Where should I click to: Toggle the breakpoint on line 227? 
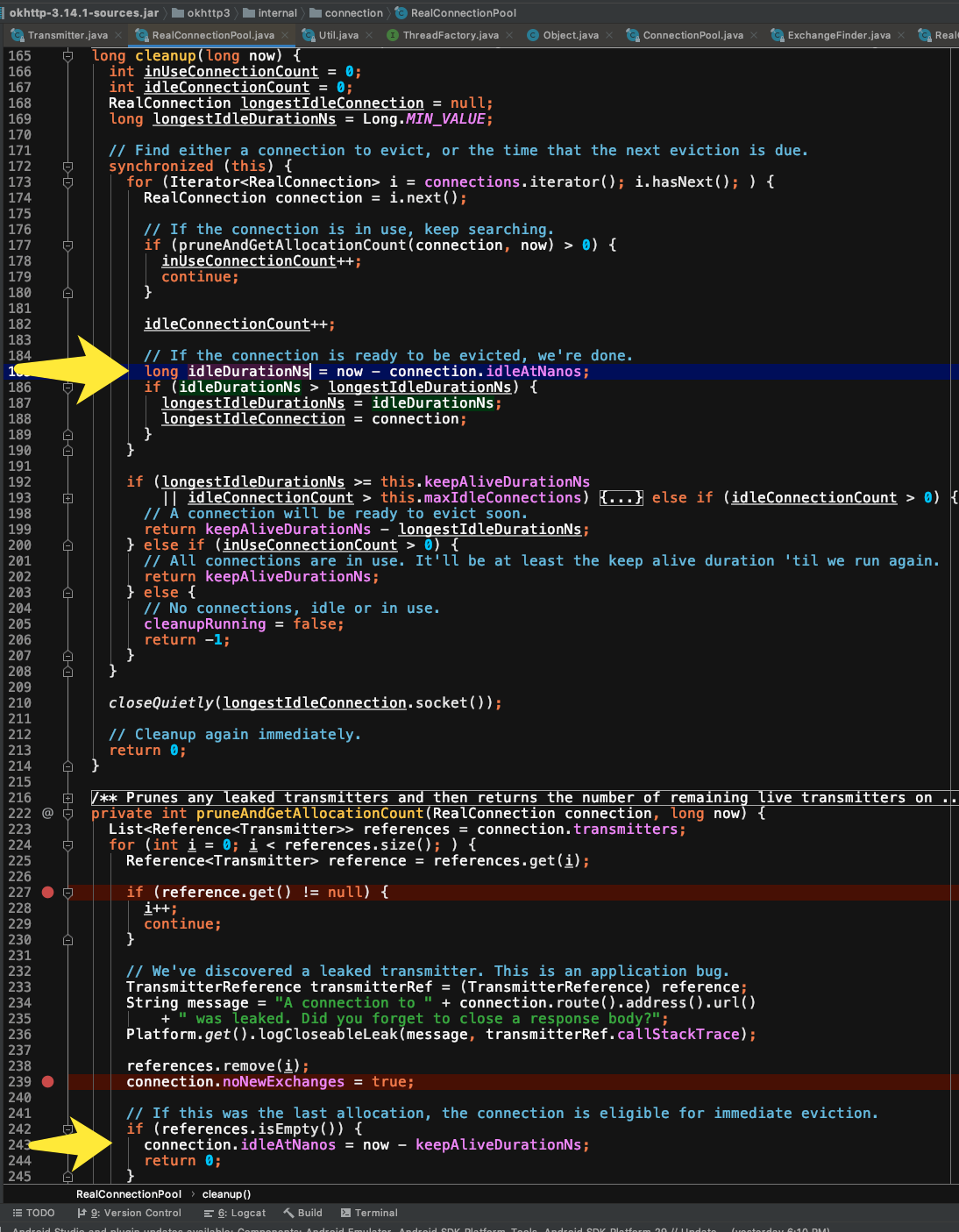48,892
